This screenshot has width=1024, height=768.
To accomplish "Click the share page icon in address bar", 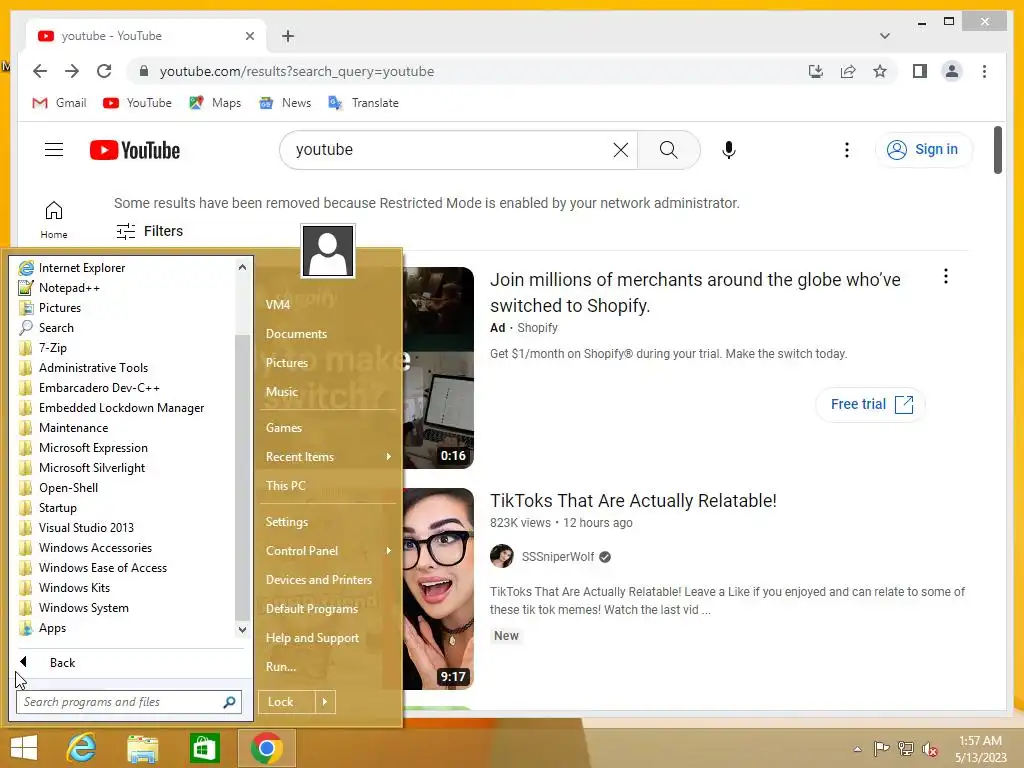I will pos(848,71).
